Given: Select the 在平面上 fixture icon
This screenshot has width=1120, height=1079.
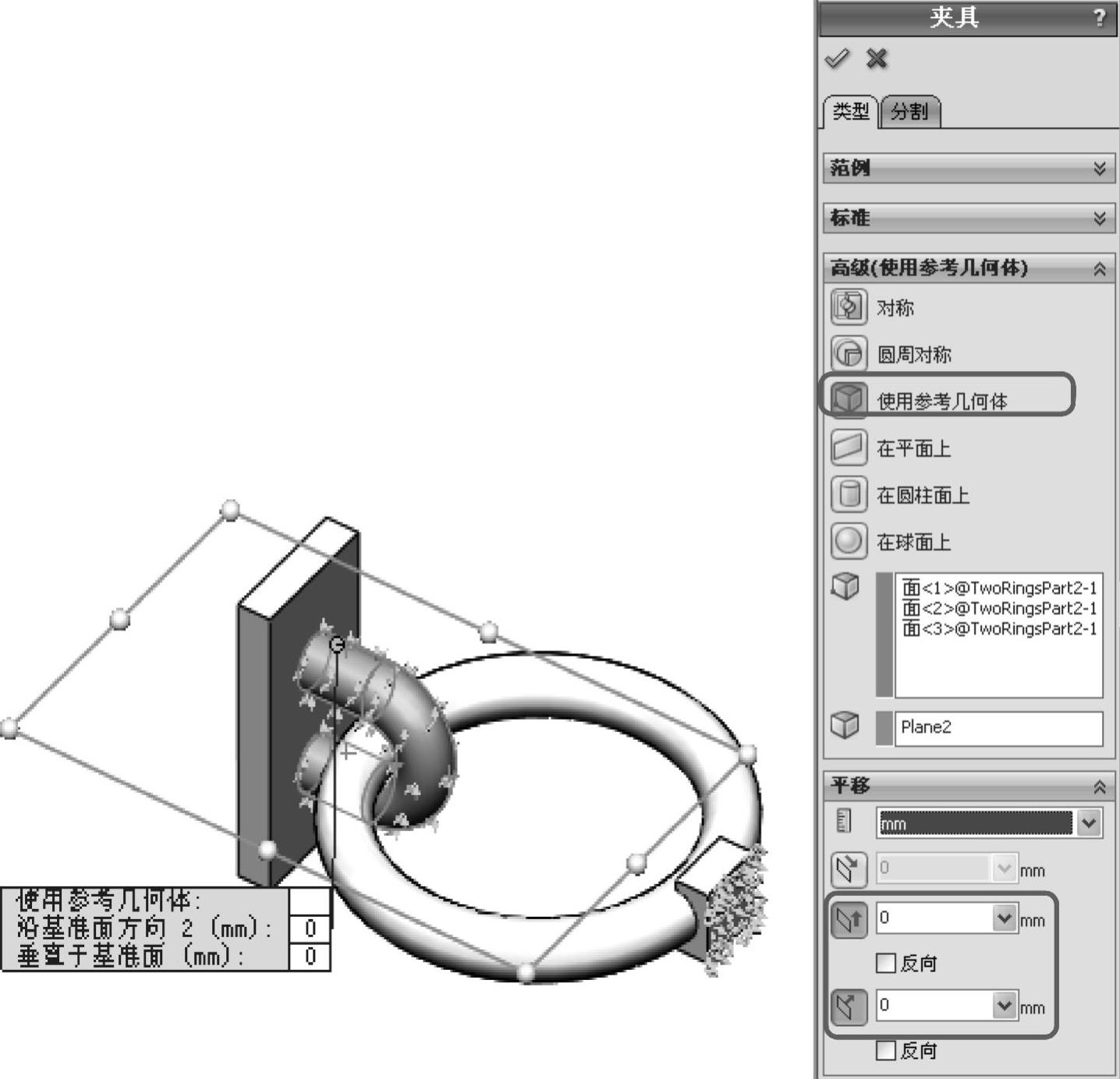Looking at the screenshot, I should pyautogui.click(x=849, y=448).
